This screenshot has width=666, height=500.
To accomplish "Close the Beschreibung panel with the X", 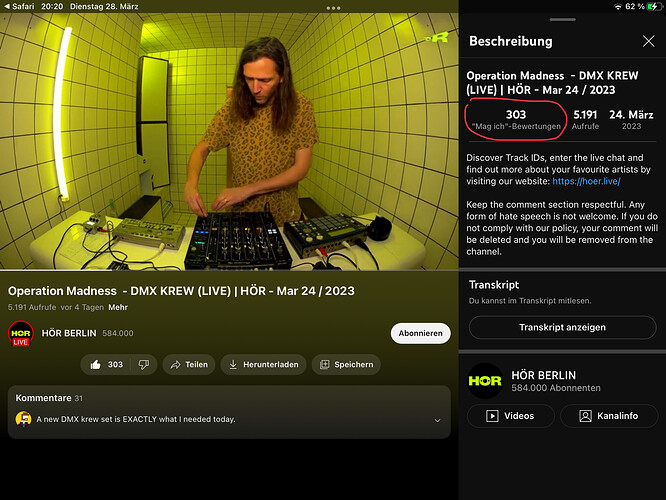I will [x=648, y=41].
